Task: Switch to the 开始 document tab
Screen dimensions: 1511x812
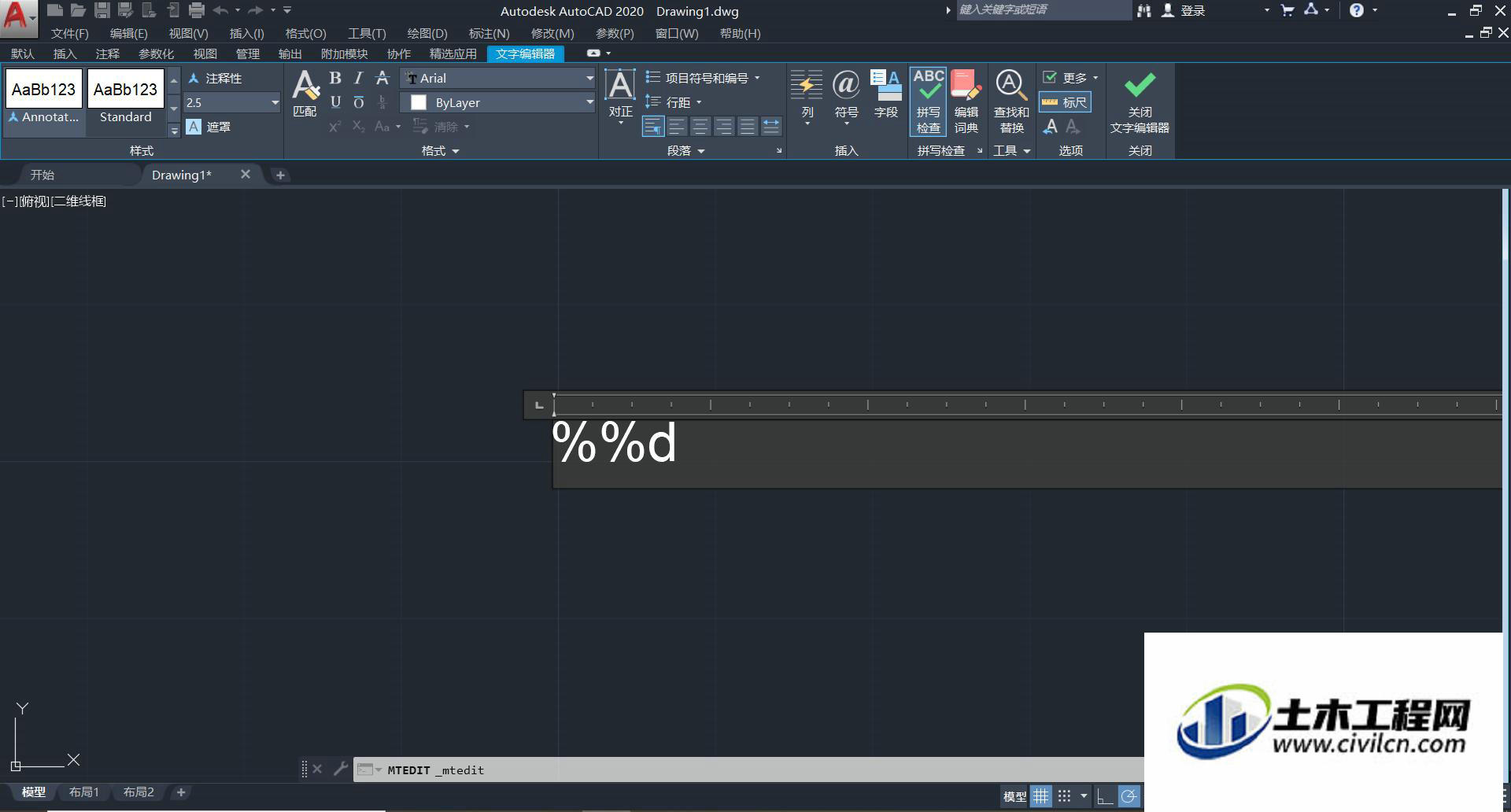Action: 42,175
